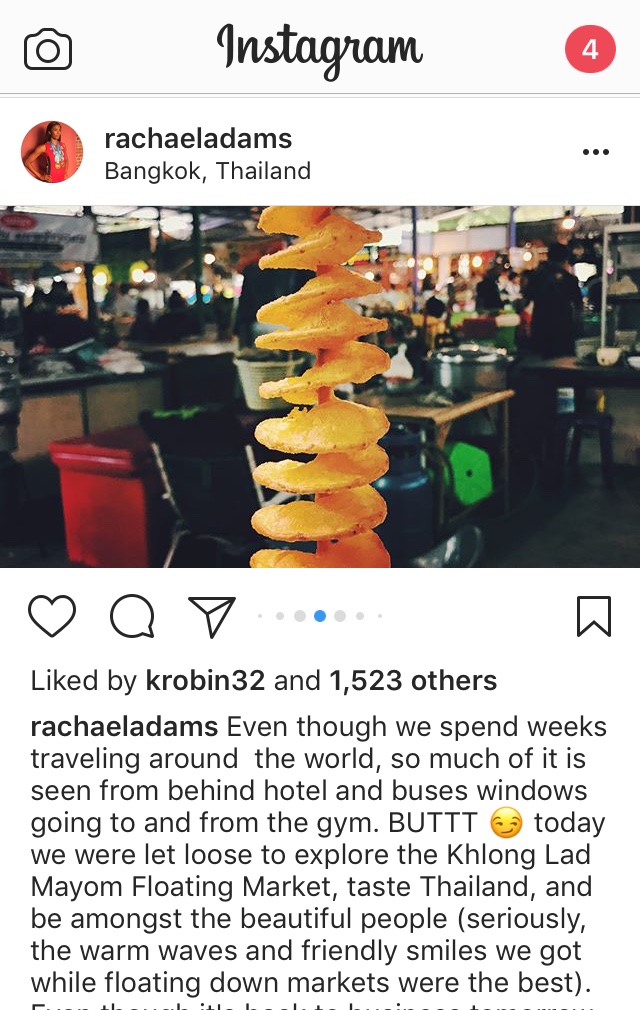Select carousel dot right of active dot
This screenshot has width=640, height=1010.
click(340, 616)
